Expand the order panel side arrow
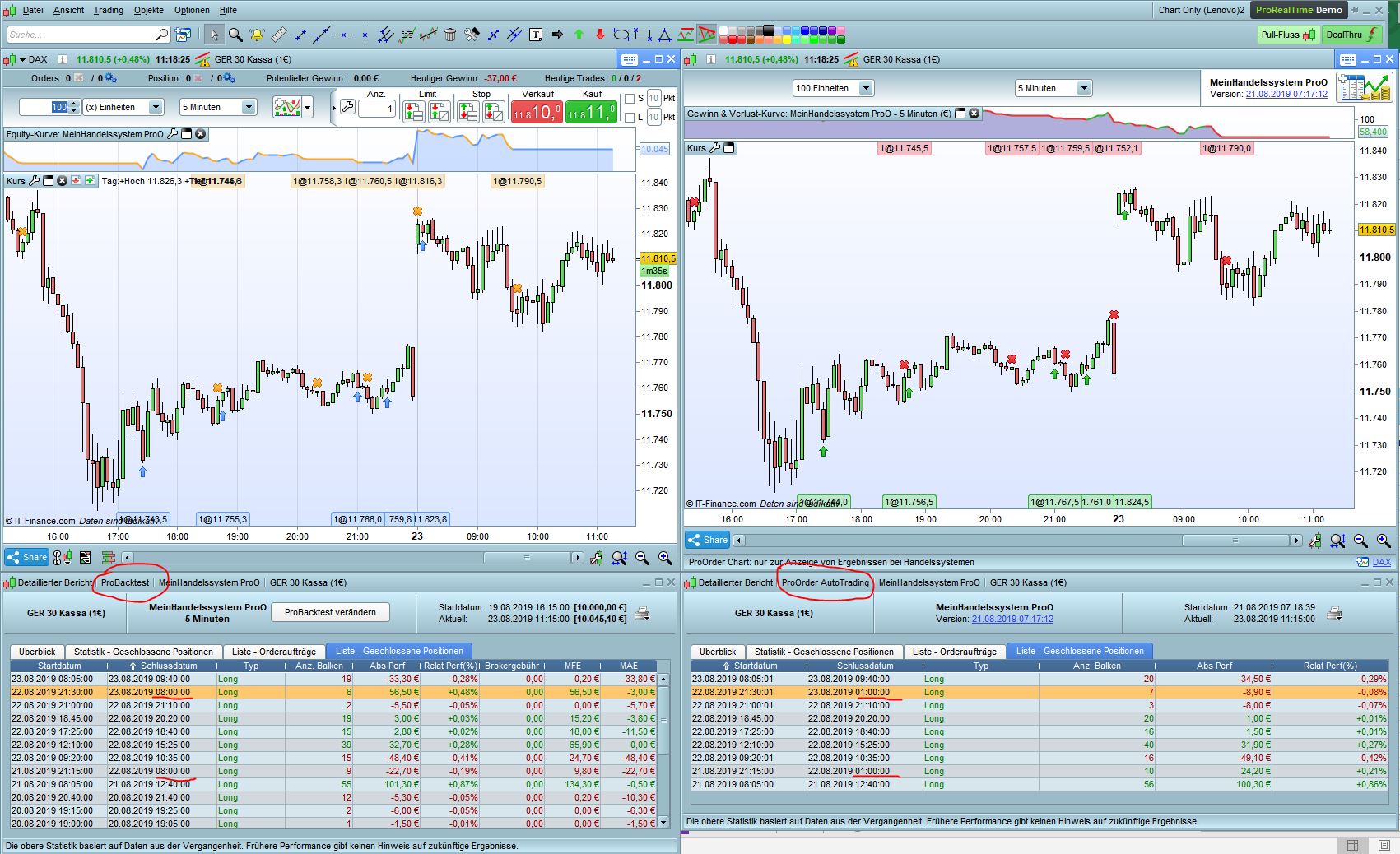The image size is (1400, 854). (x=333, y=108)
